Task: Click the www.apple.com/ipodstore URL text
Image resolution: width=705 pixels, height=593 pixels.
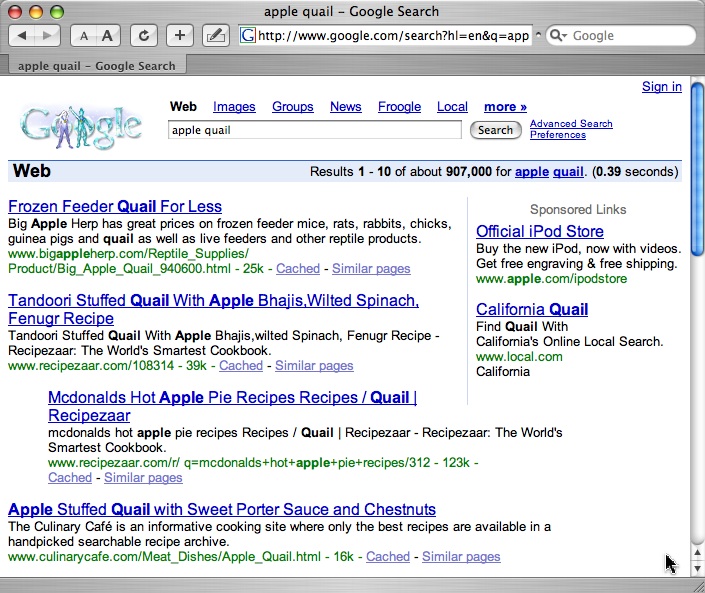Action: [551, 279]
